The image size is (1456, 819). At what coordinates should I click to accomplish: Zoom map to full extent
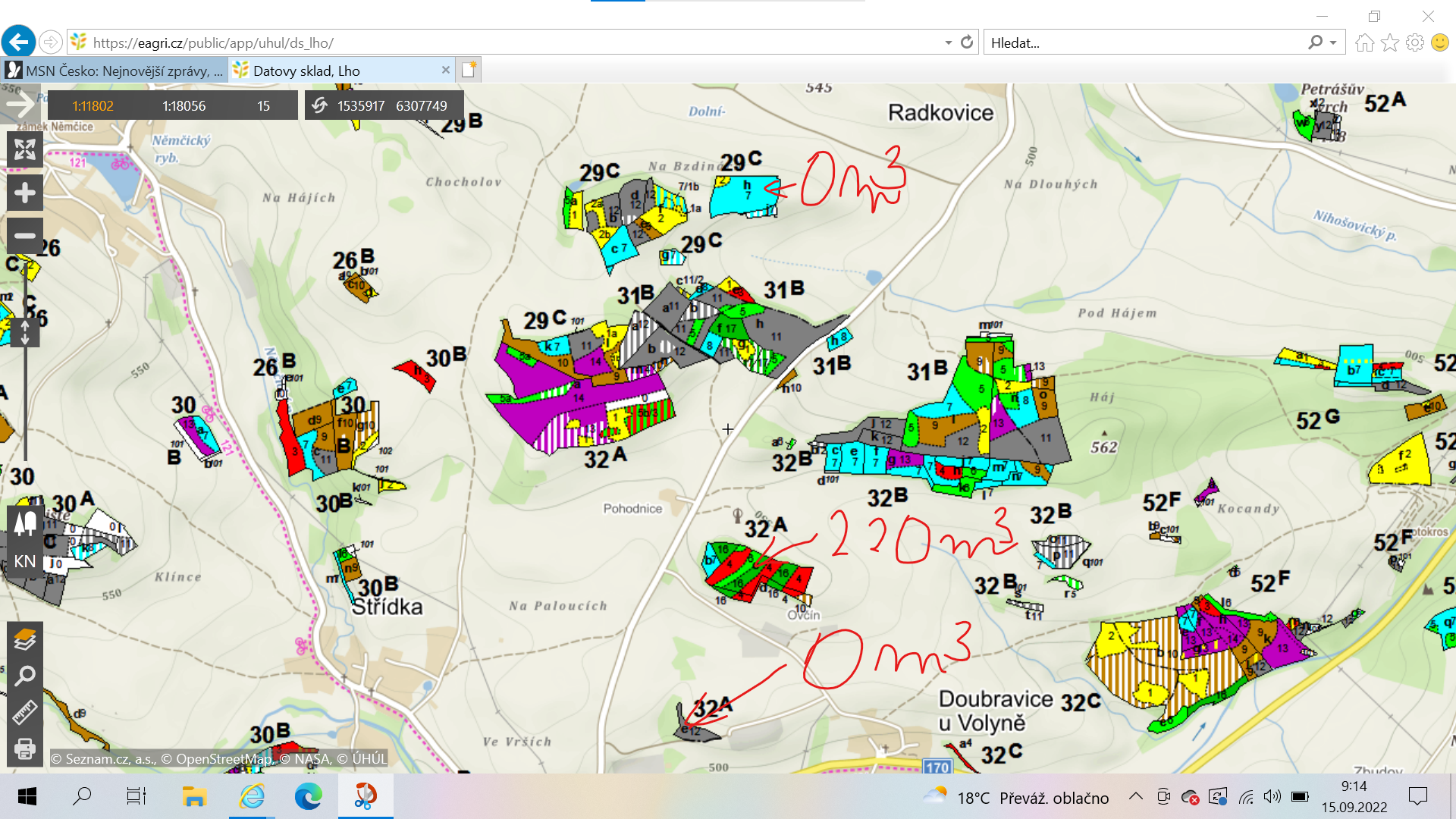(x=25, y=149)
